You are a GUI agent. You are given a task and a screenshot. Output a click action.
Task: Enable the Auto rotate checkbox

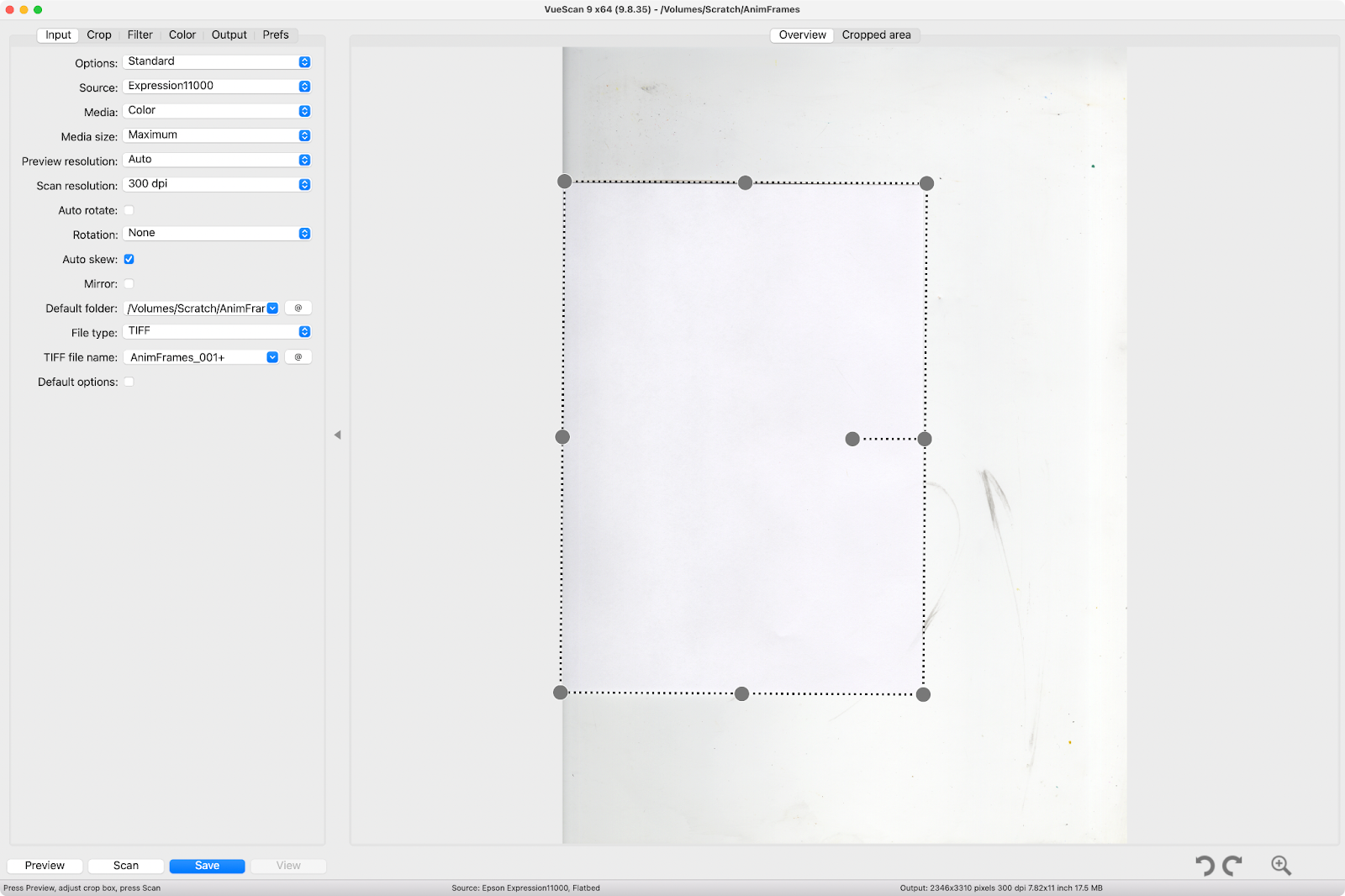tap(129, 210)
